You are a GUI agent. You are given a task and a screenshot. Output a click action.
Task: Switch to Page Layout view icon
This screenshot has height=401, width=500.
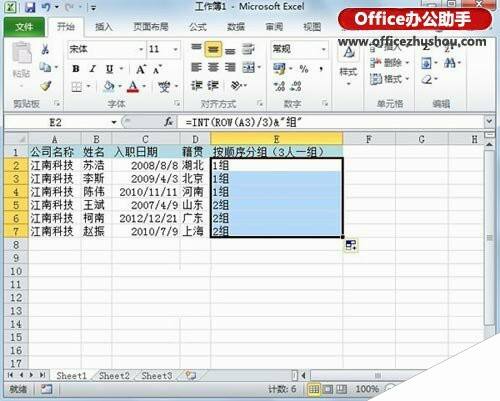[327, 389]
